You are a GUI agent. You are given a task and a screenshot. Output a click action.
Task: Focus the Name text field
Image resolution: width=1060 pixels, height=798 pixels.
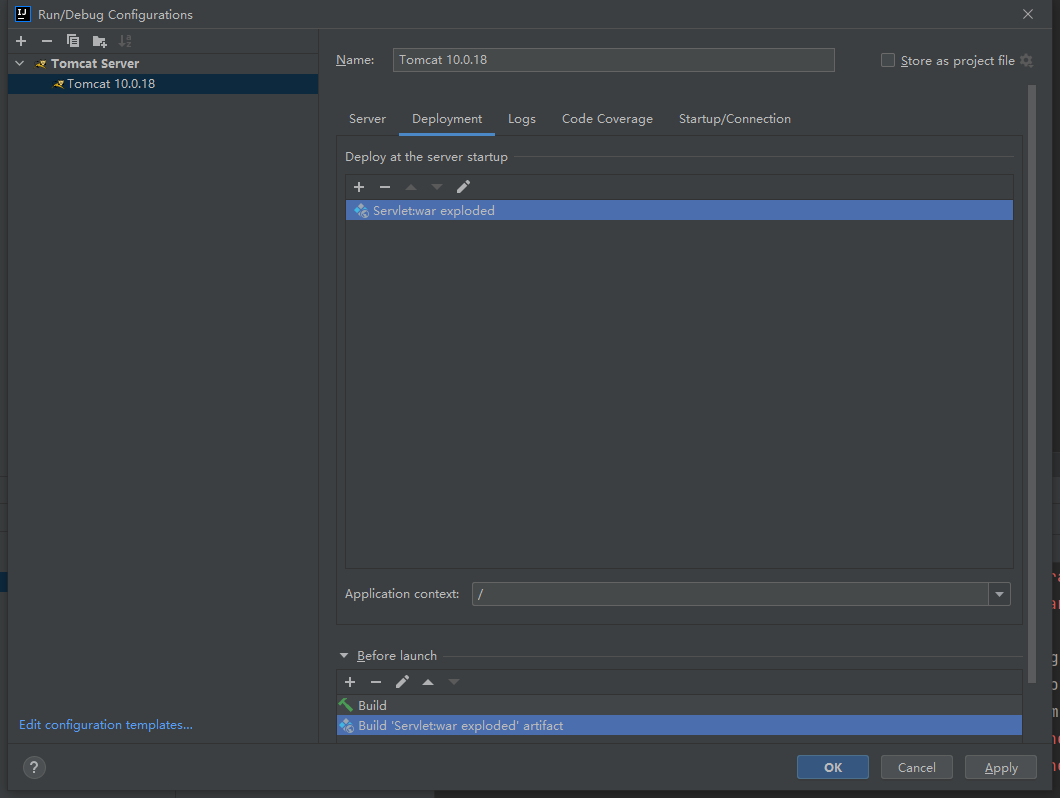pos(613,60)
